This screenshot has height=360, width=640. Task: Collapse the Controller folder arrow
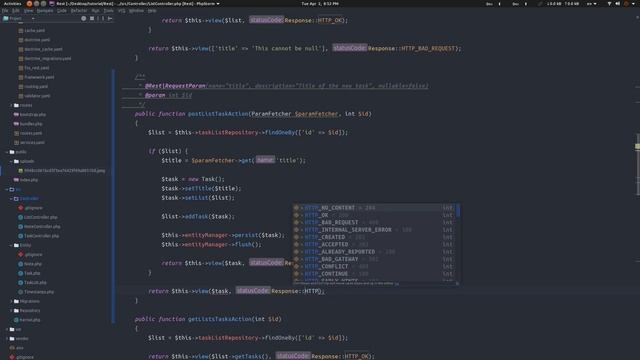tap(11, 198)
